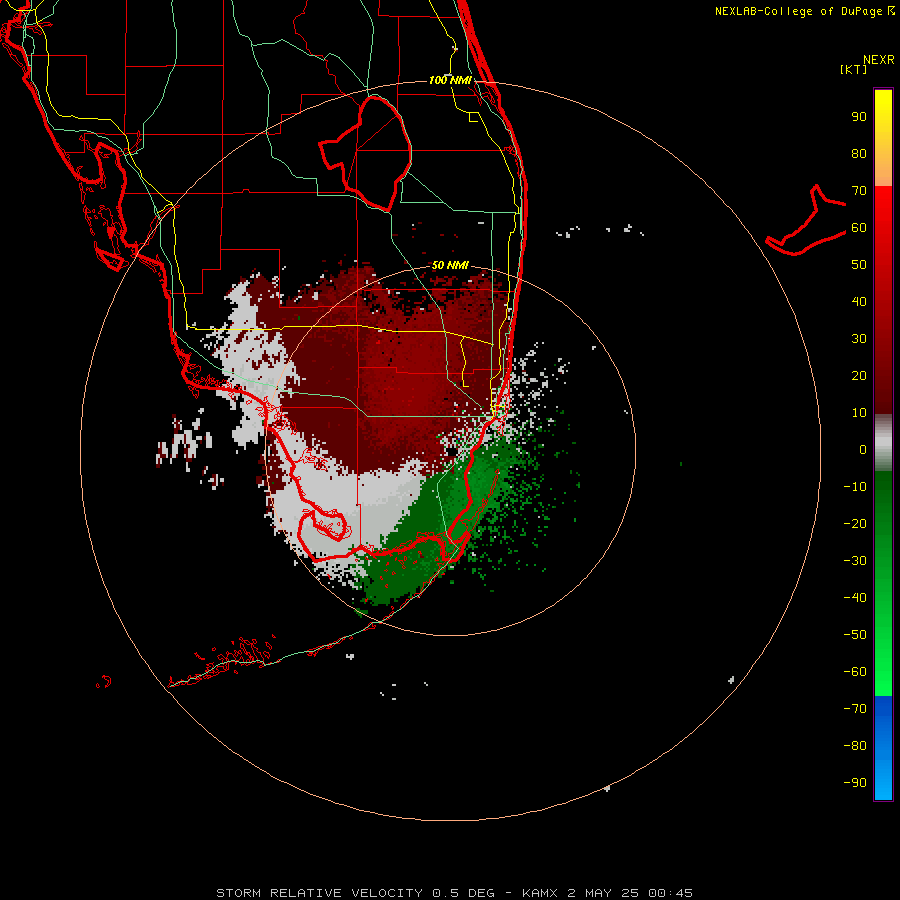Click the Lake Okeechobee outline on the map

366,153
